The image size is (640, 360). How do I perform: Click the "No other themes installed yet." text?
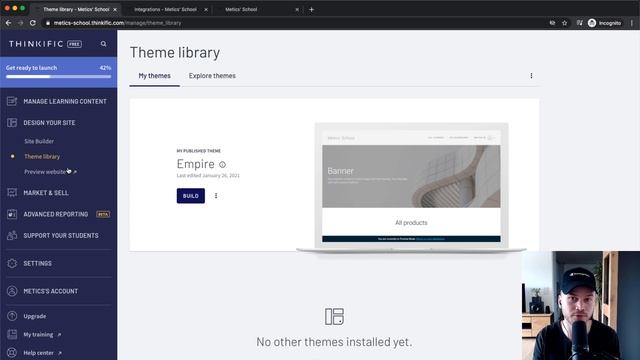click(334, 342)
